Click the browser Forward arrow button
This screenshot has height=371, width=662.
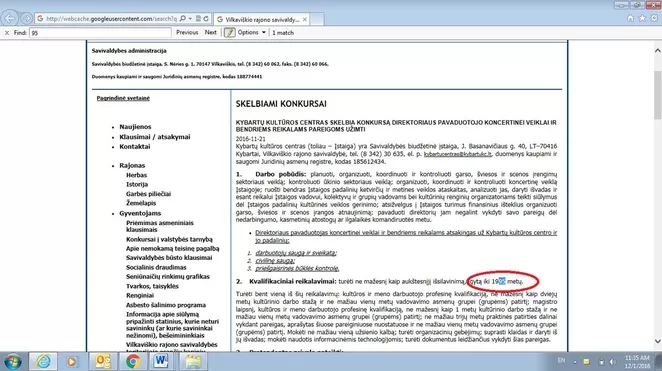(26, 19)
